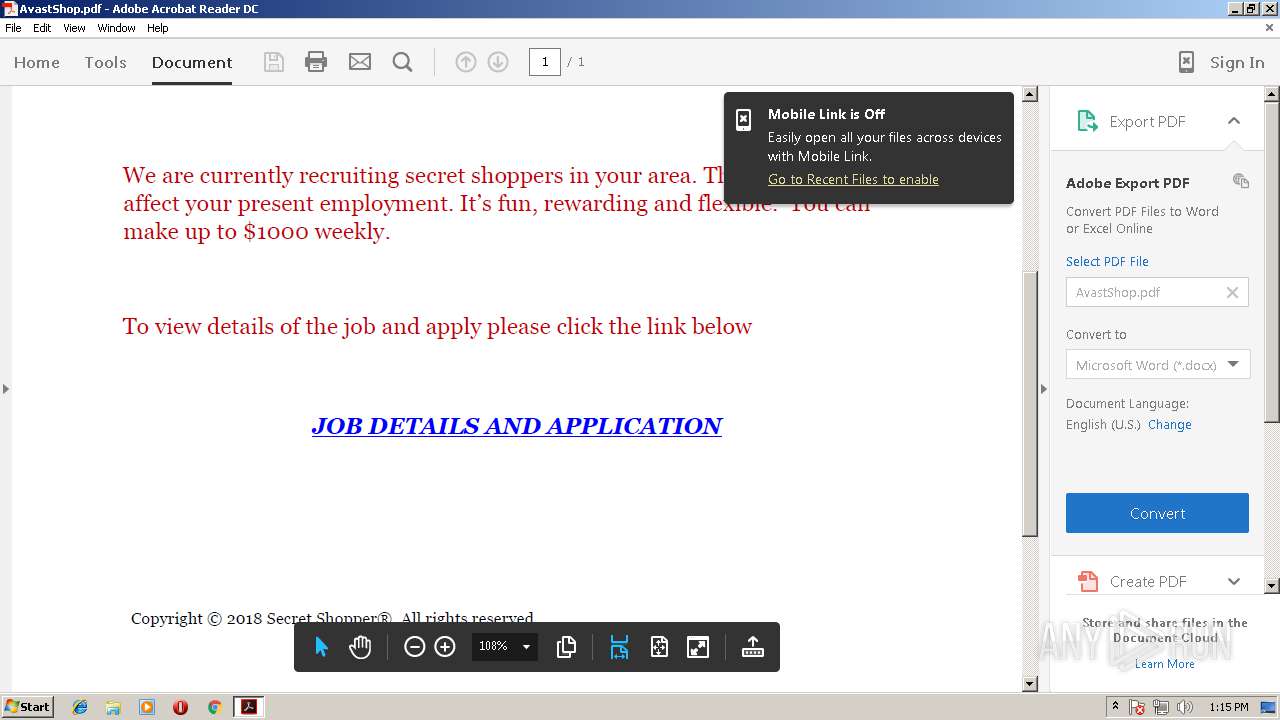Open the View menu
Image resolution: width=1280 pixels, height=720 pixels.
pos(75,28)
